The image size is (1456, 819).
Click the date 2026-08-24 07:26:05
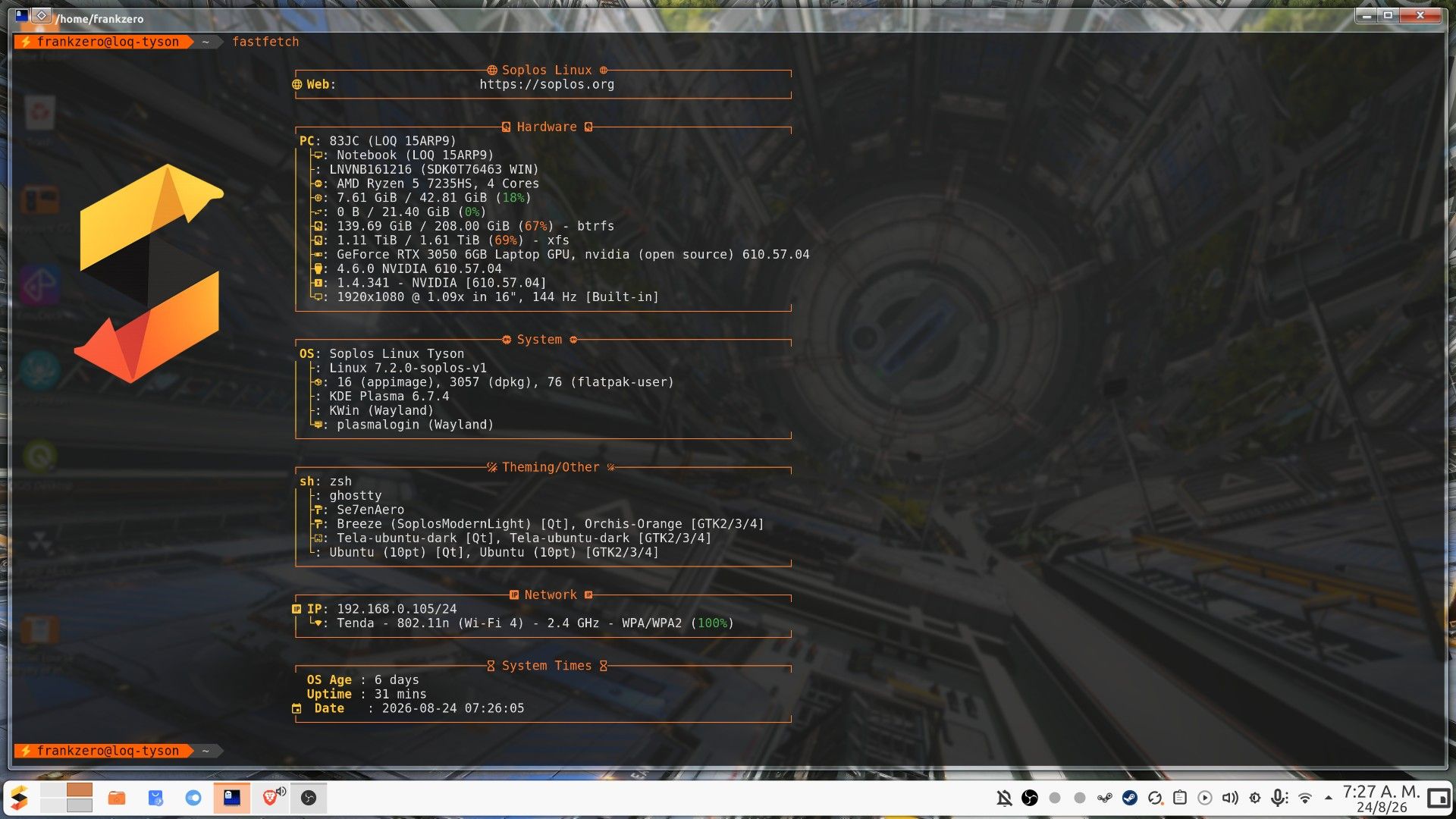tap(453, 708)
